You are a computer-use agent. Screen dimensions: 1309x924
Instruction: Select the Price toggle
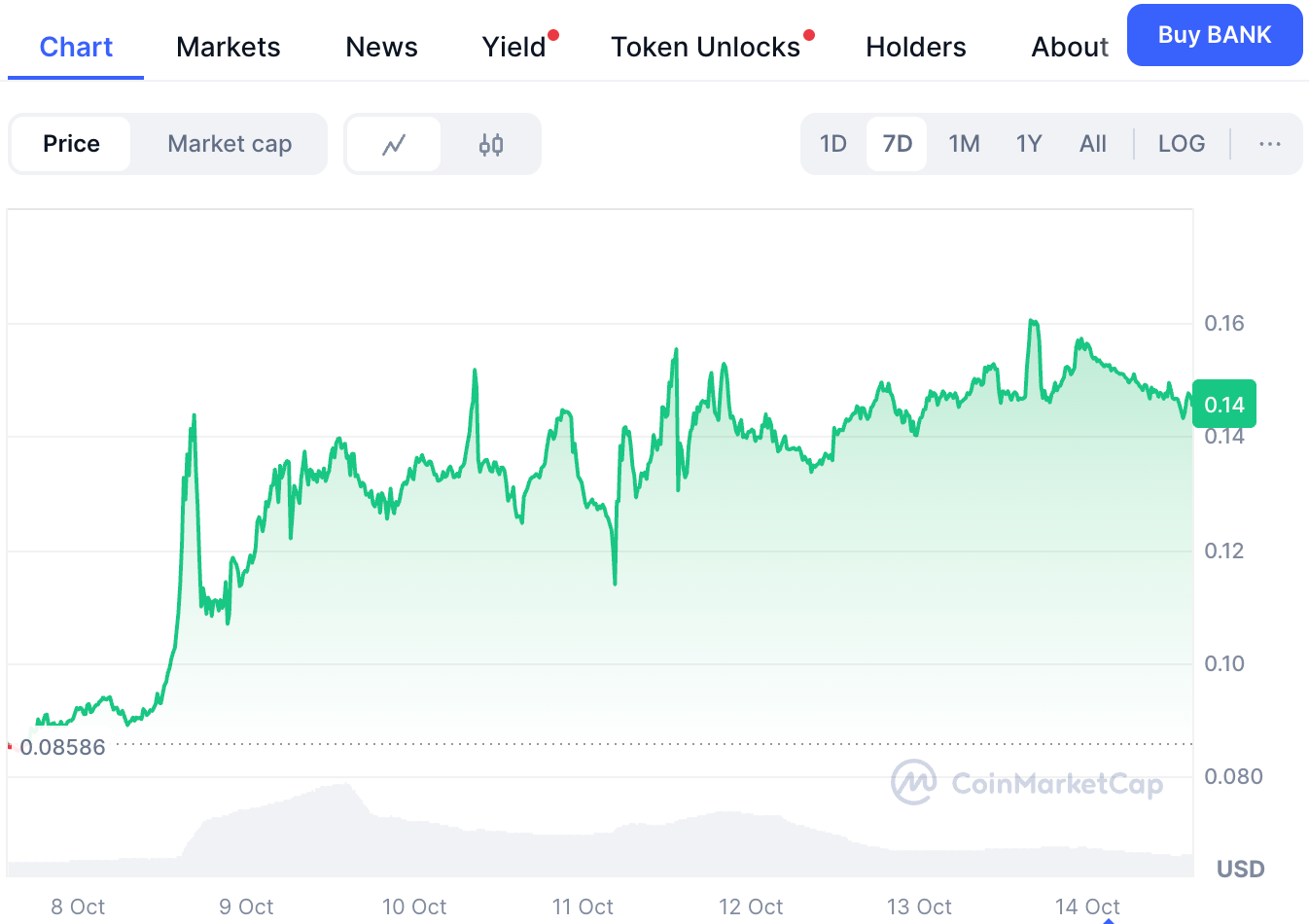(x=71, y=144)
